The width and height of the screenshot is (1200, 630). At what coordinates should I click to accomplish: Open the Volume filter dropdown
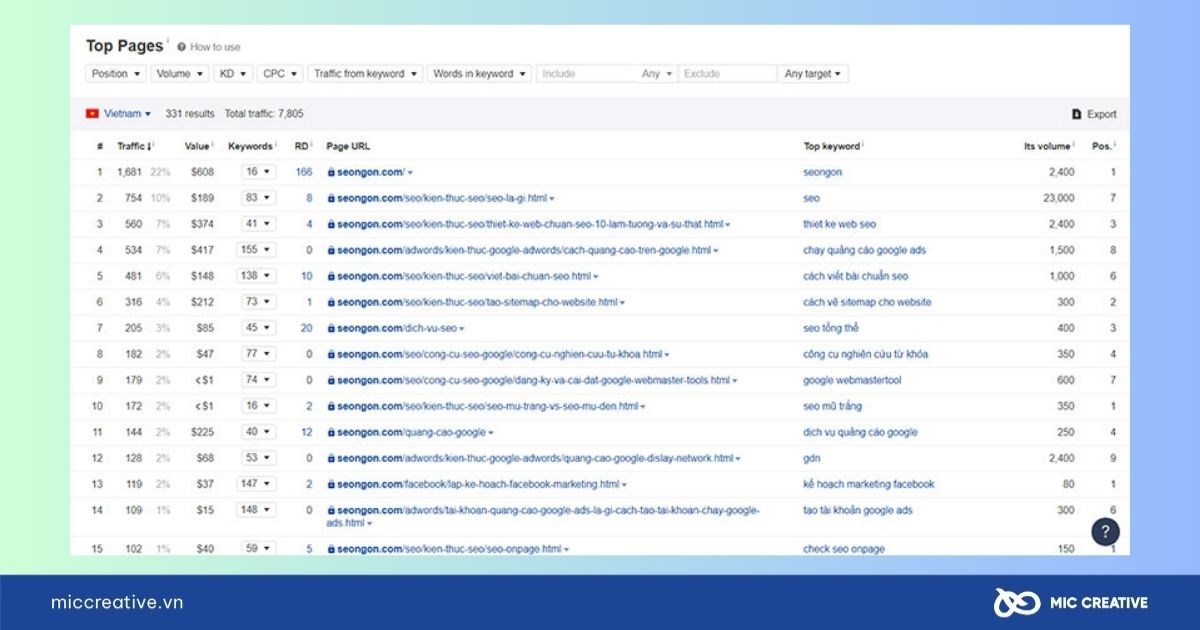click(x=179, y=74)
